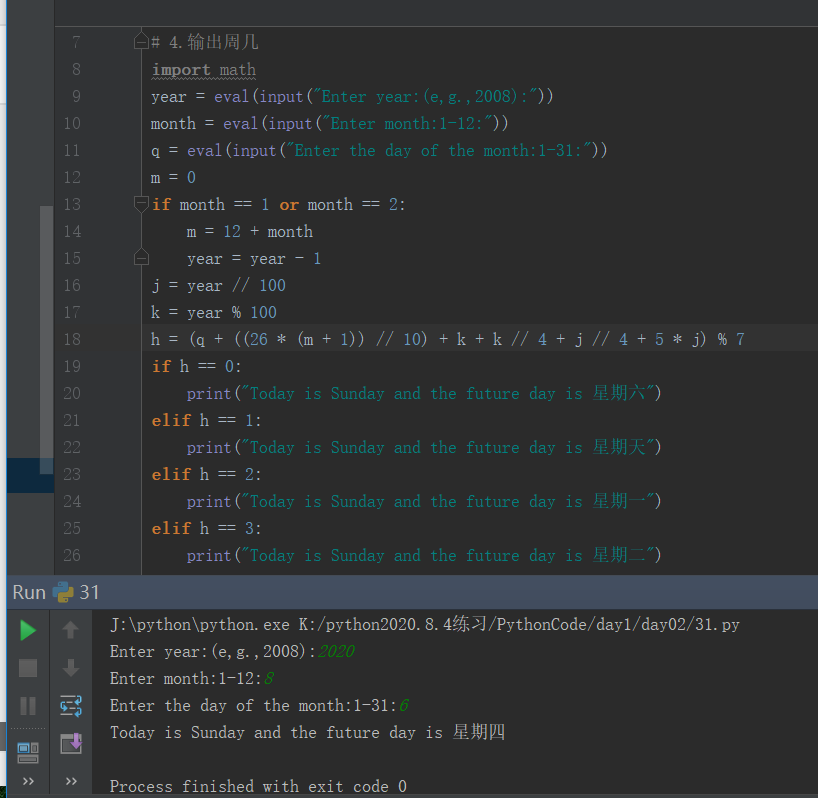
Task: Click line number 18 in the gutter
Action: [x=71, y=338]
